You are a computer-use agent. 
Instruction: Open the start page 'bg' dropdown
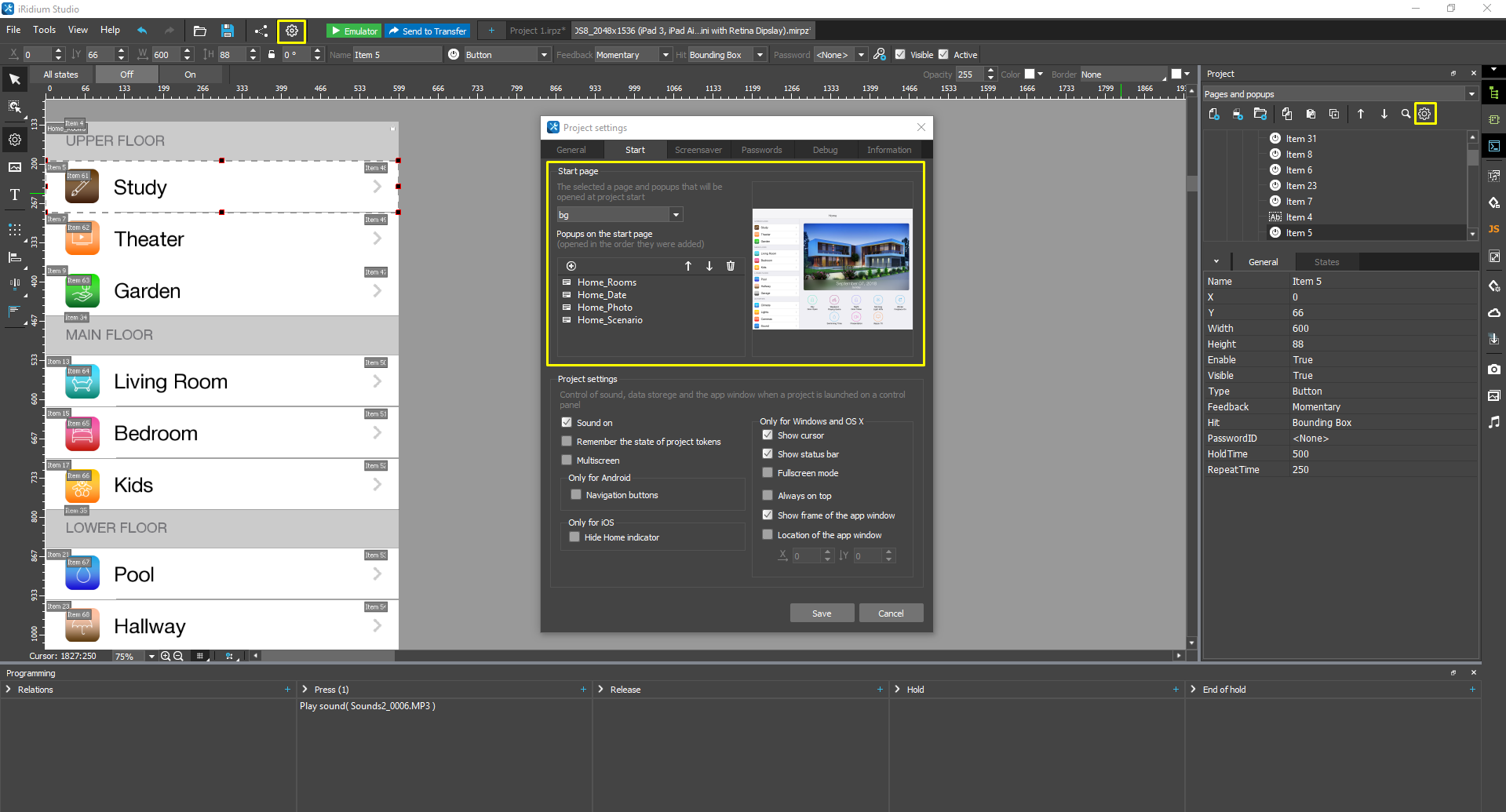point(676,215)
